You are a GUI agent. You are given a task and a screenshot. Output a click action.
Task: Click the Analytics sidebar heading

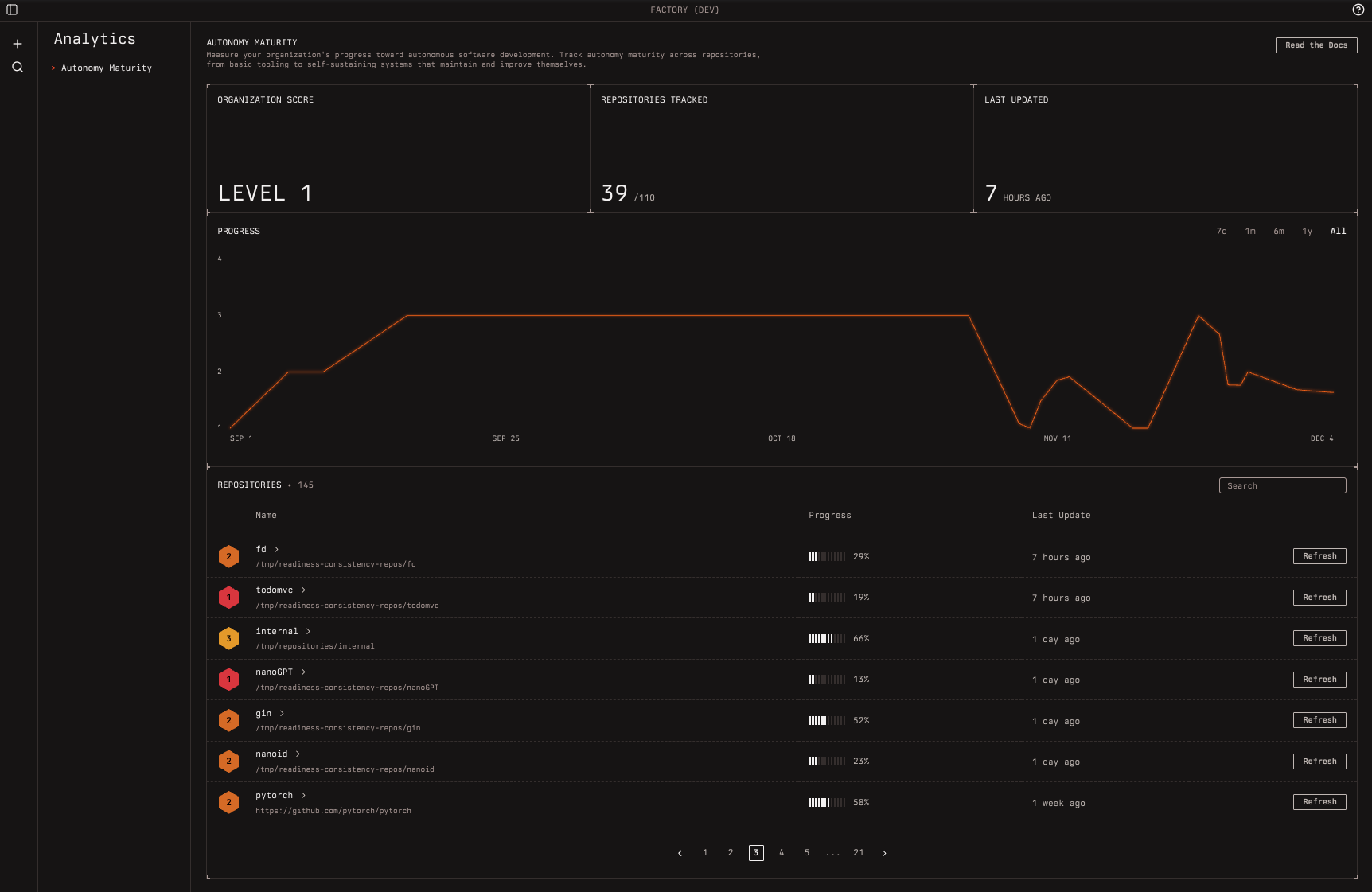tap(95, 39)
